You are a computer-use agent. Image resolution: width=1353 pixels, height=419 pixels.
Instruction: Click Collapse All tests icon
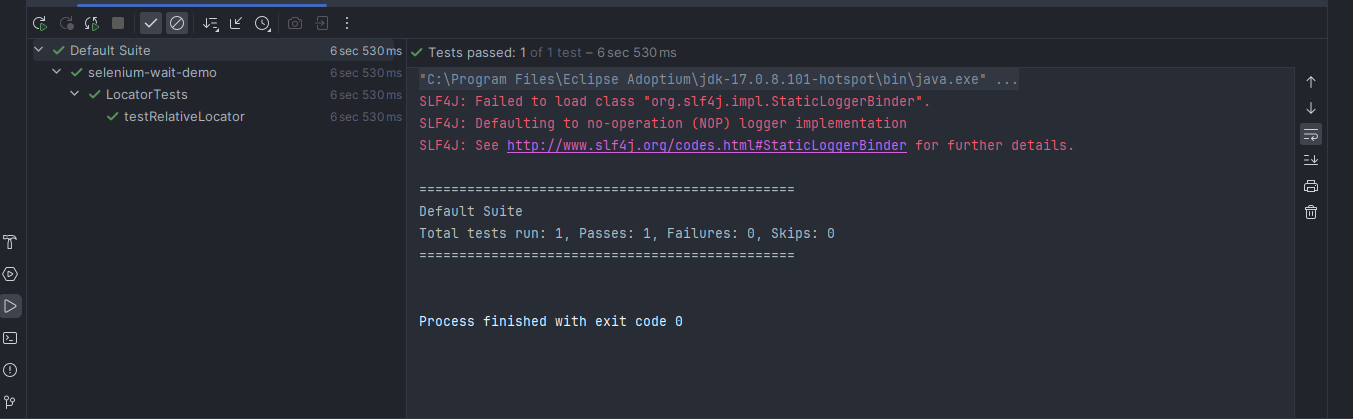(236, 23)
